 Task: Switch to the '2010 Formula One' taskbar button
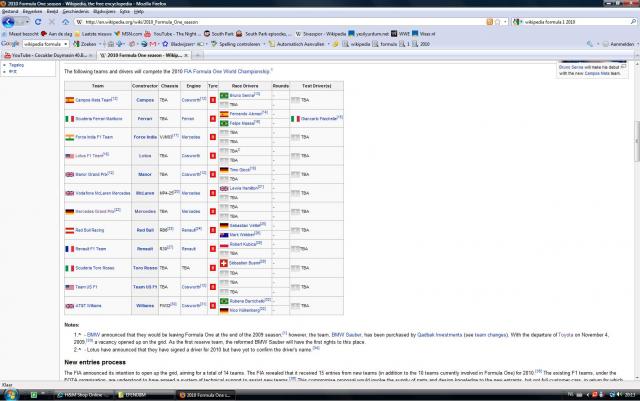[x=205, y=395]
